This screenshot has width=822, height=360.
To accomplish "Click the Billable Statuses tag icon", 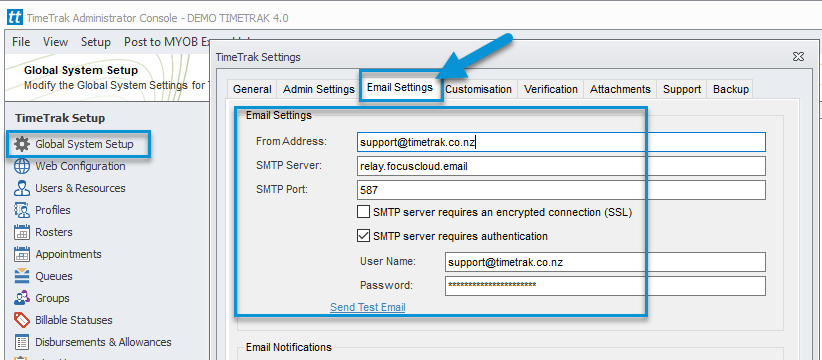I will pos(21,320).
